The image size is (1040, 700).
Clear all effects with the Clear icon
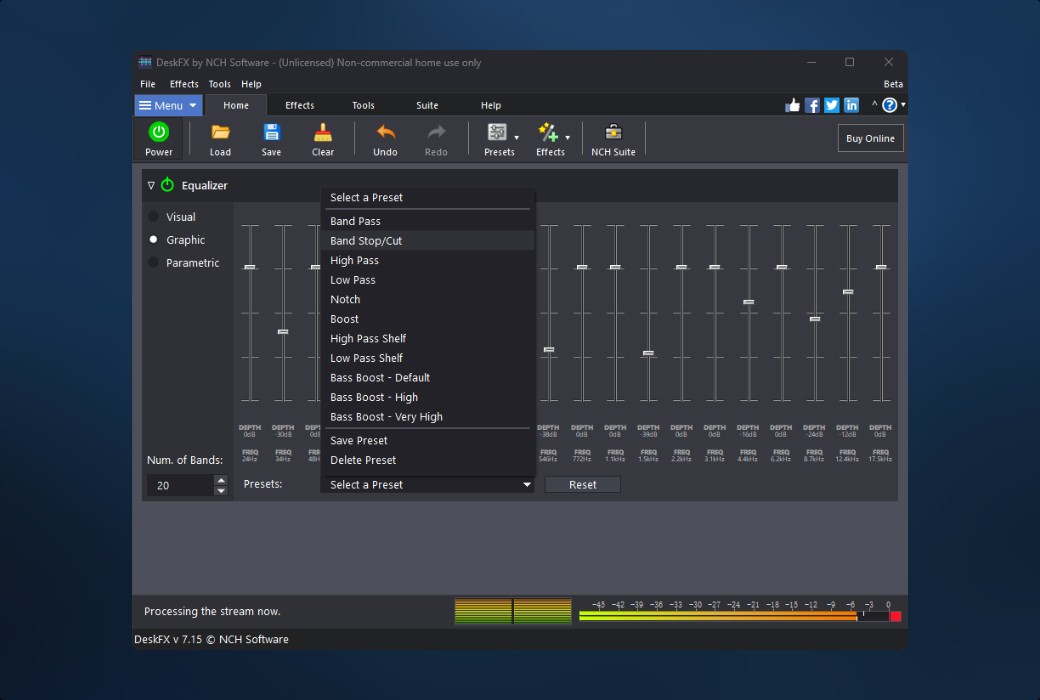point(322,131)
